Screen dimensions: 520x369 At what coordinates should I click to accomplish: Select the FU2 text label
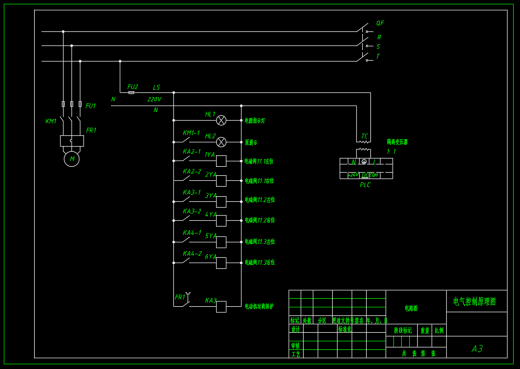pos(133,87)
